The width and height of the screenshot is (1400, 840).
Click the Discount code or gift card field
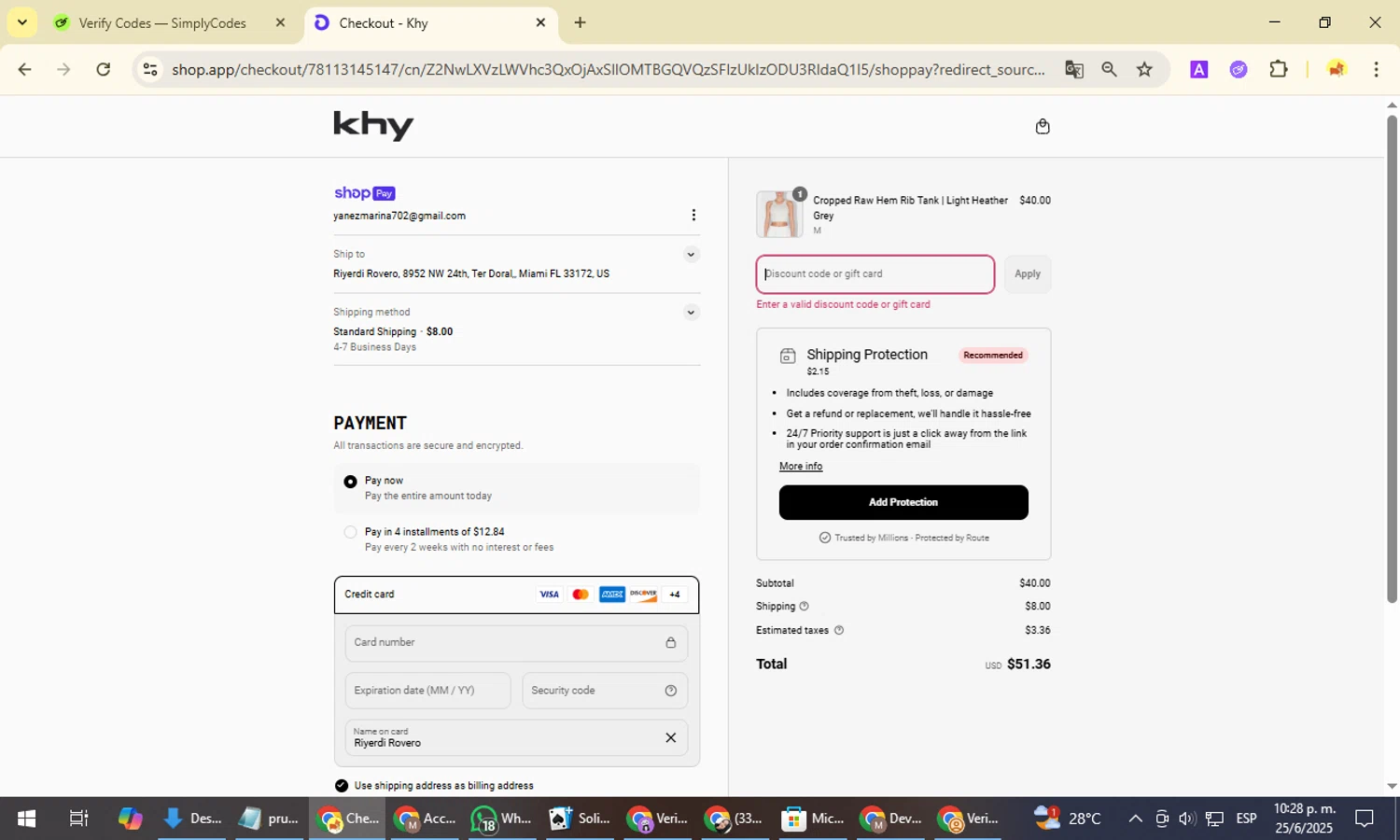pos(875,274)
